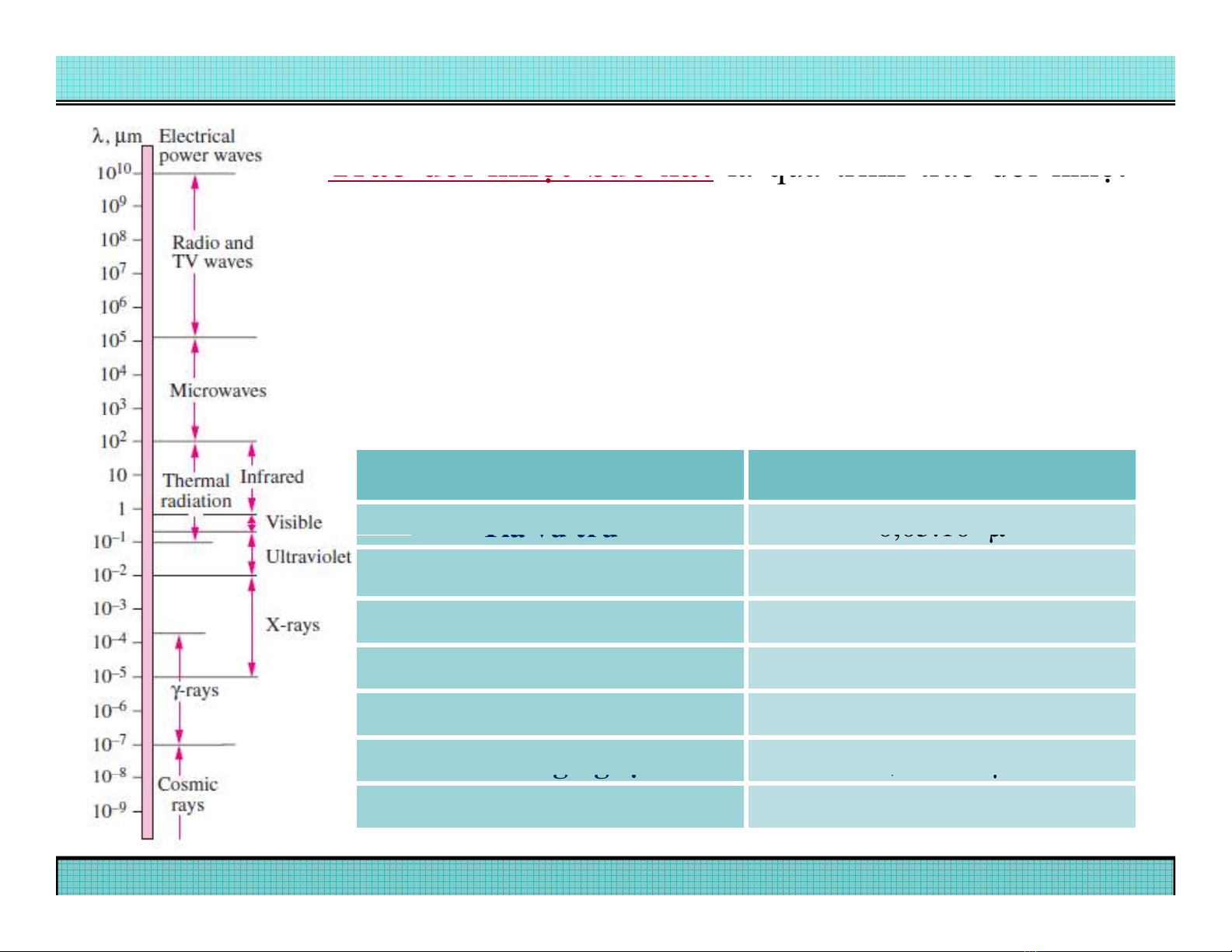Select the 'Thermal radiation' label
The image size is (1232, 952).
[x=196, y=491]
